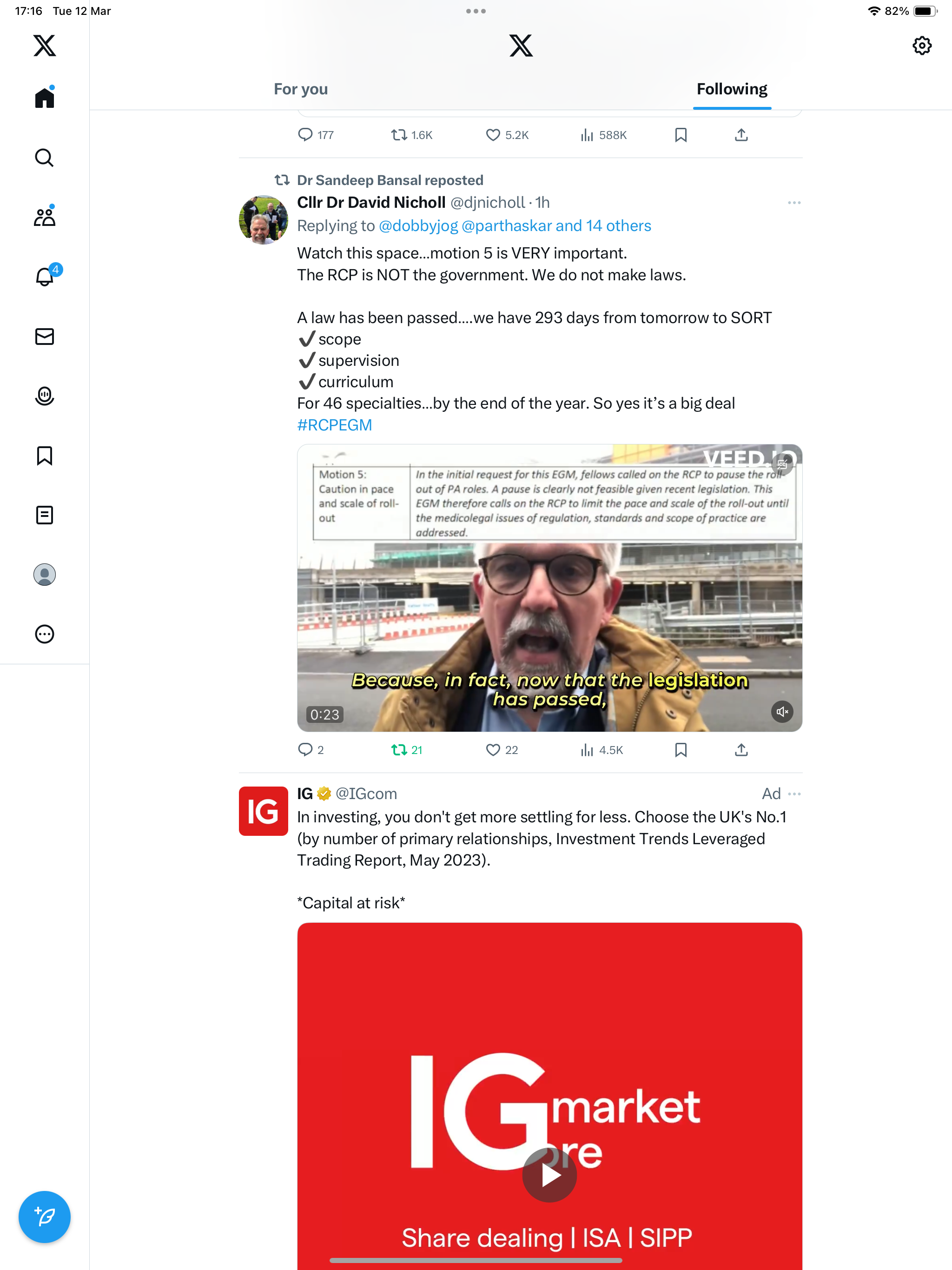Open more options on IG ad
952x1270 pixels.
point(795,794)
